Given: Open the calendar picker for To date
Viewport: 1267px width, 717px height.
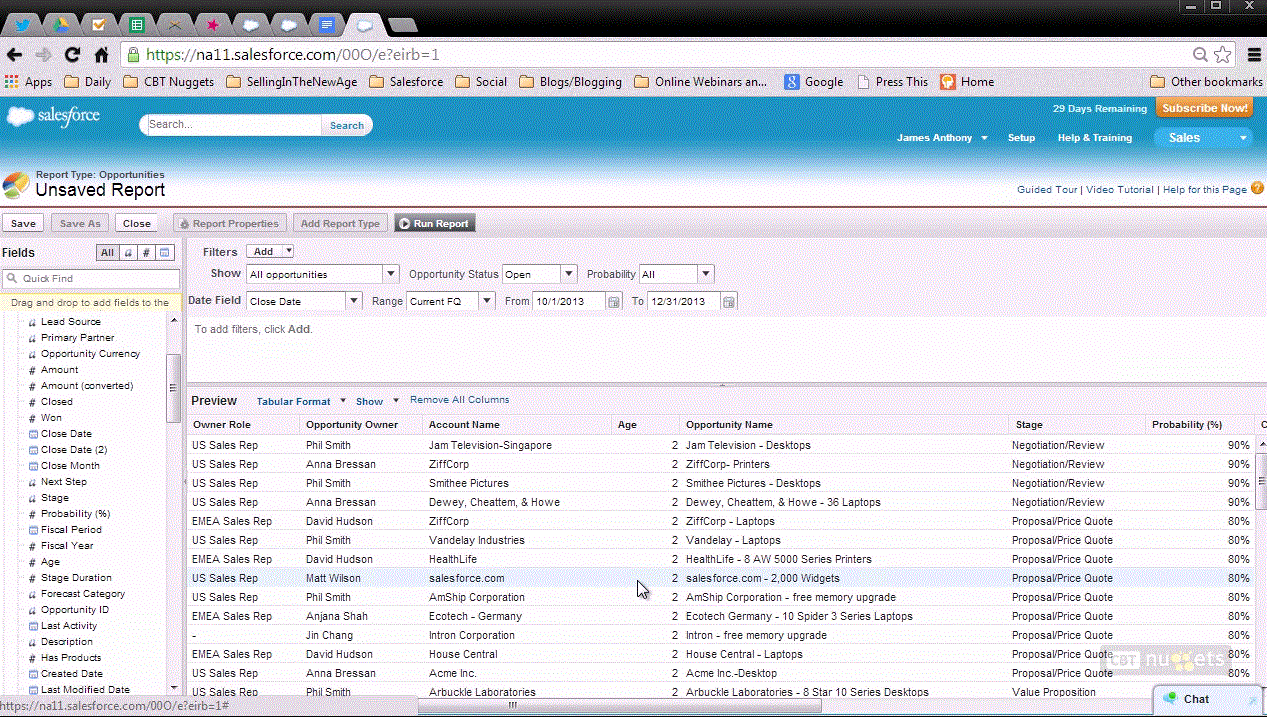Looking at the screenshot, I should [729, 301].
